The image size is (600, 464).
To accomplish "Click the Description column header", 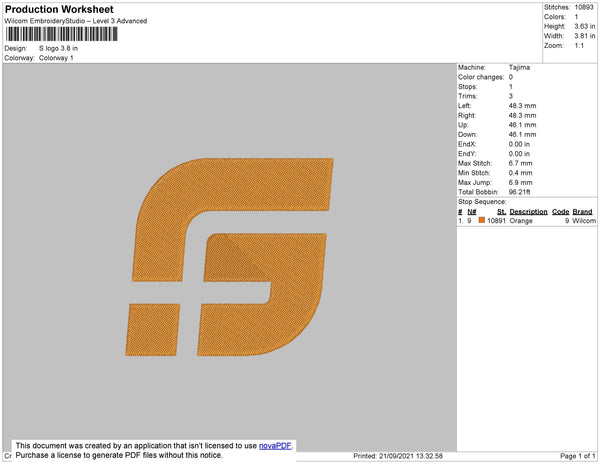I will pos(528,212).
